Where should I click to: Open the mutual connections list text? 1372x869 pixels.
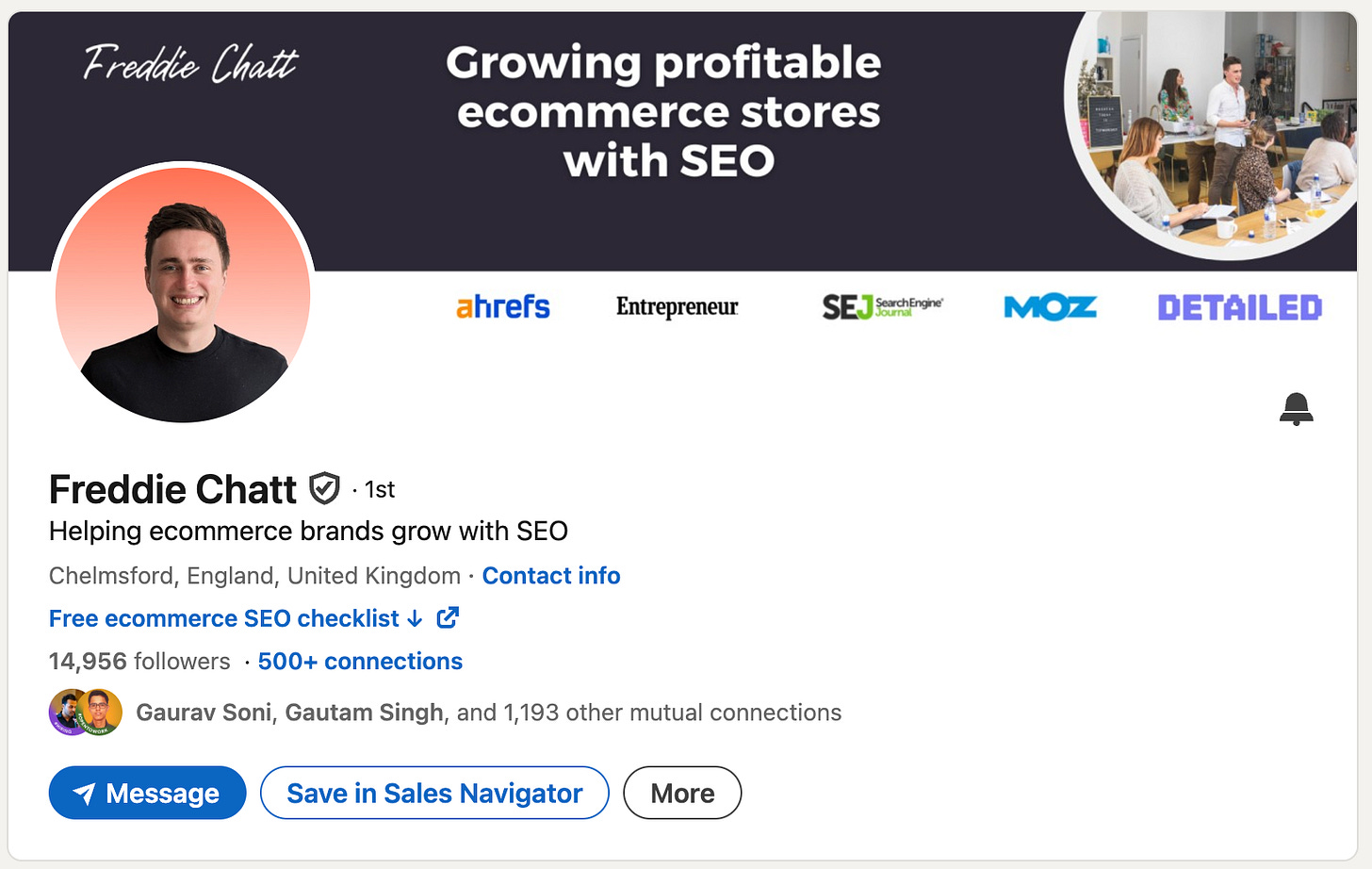pyautogui.click(x=488, y=713)
